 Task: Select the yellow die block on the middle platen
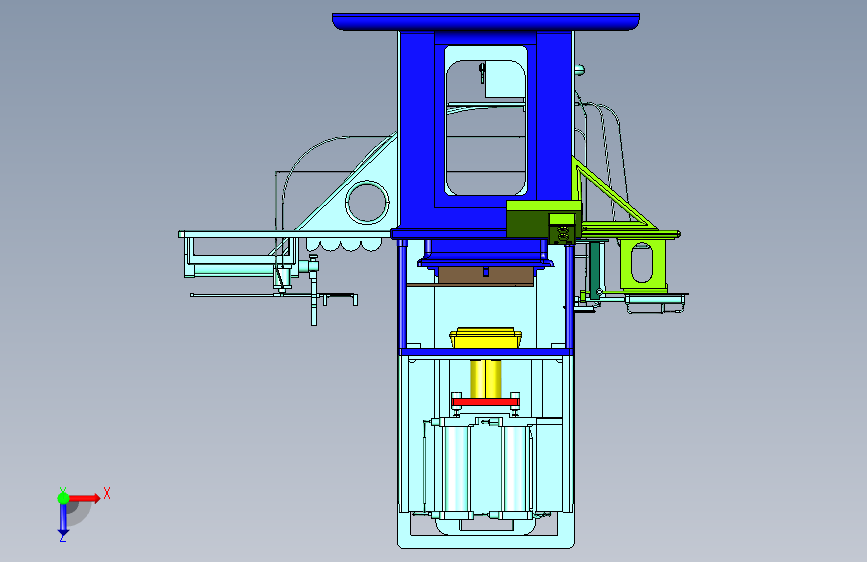tap(485, 338)
